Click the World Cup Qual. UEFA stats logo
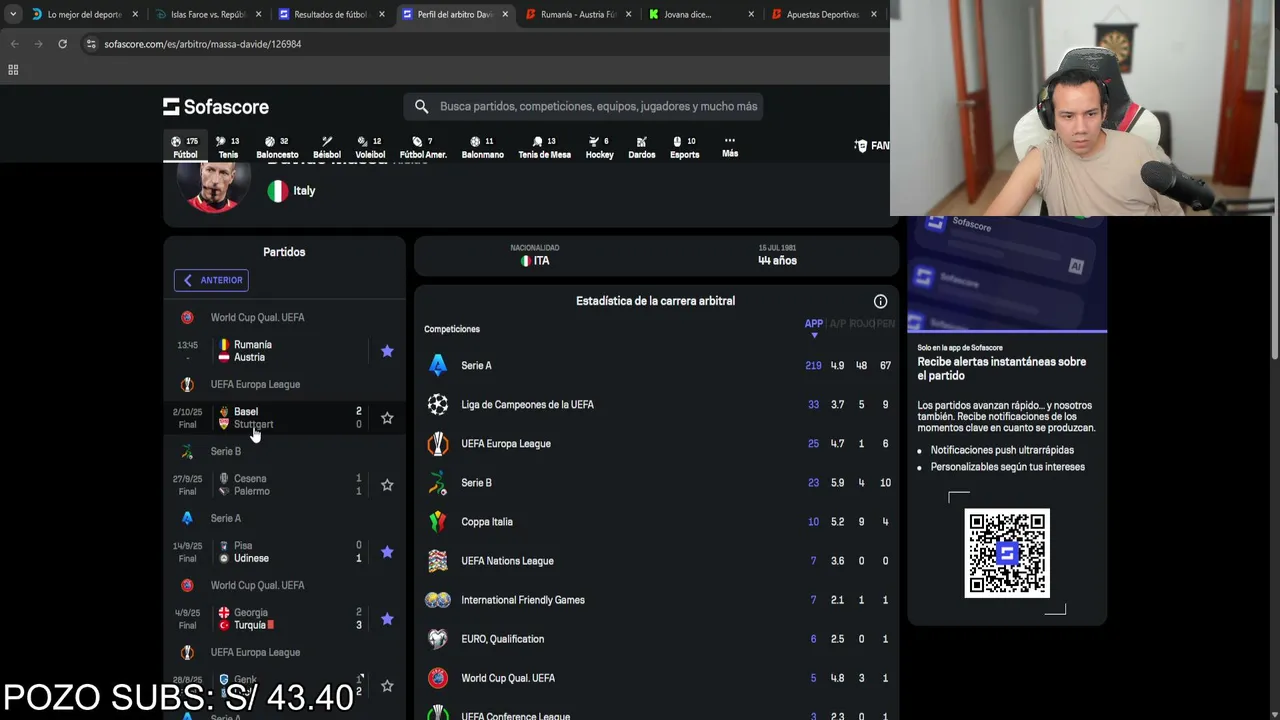 point(438,678)
